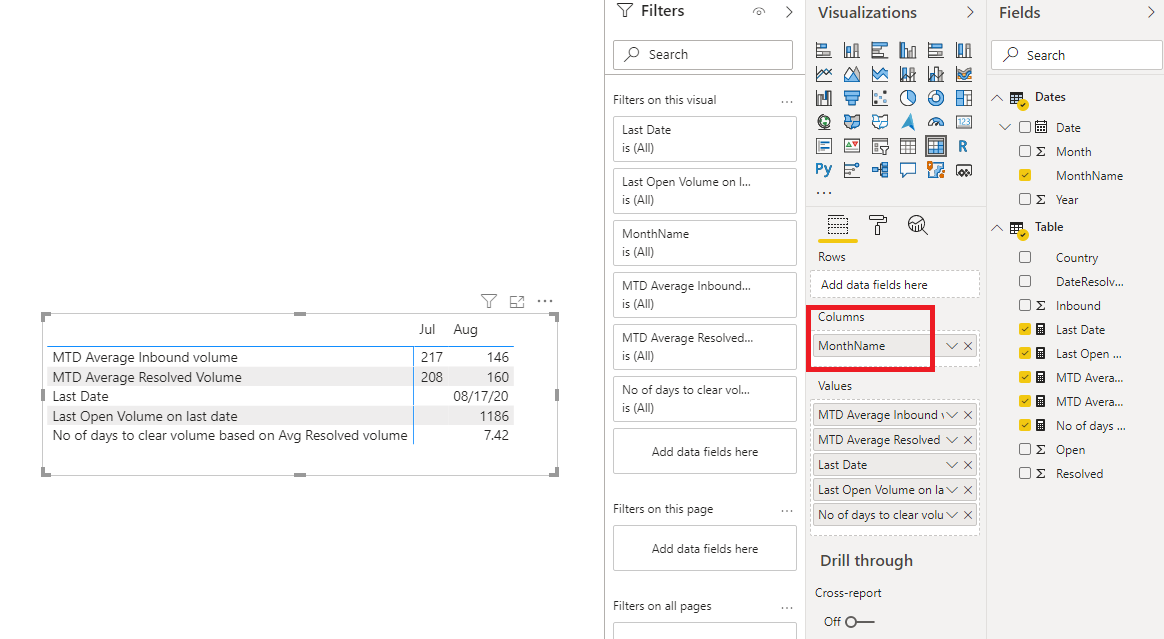Open the Last Date value field dropdown
This screenshot has height=639, width=1164.
952,465
